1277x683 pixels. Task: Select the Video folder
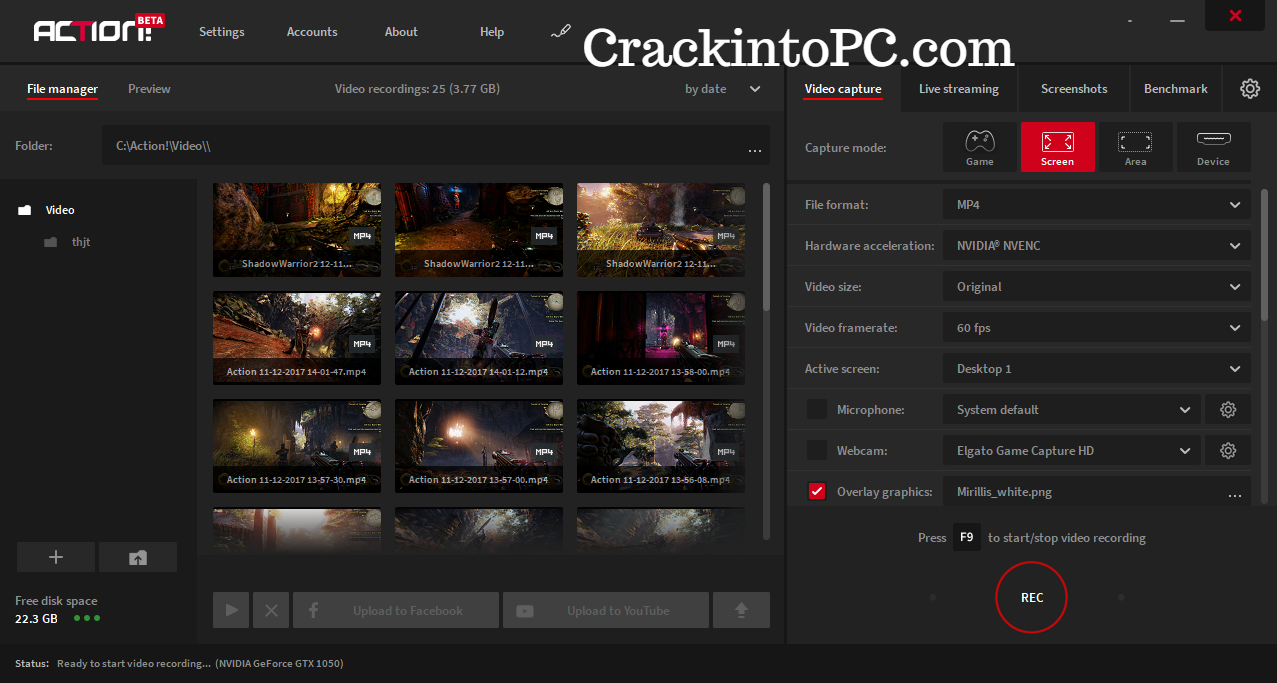47,210
